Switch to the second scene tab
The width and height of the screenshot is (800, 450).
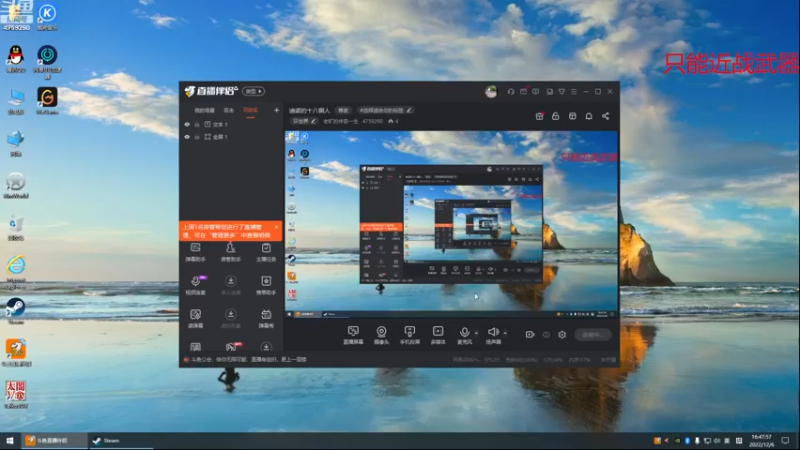coord(229,110)
